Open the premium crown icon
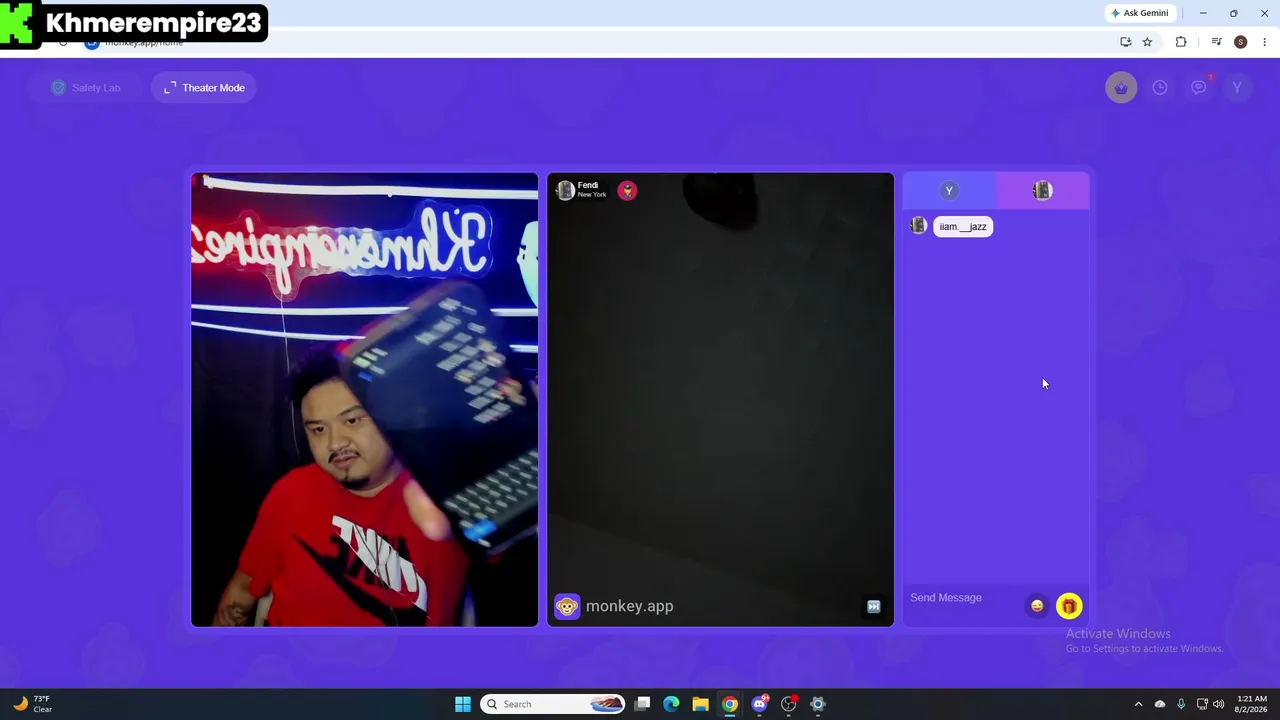The width and height of the screenshot is (1280, 720). 1121,88
